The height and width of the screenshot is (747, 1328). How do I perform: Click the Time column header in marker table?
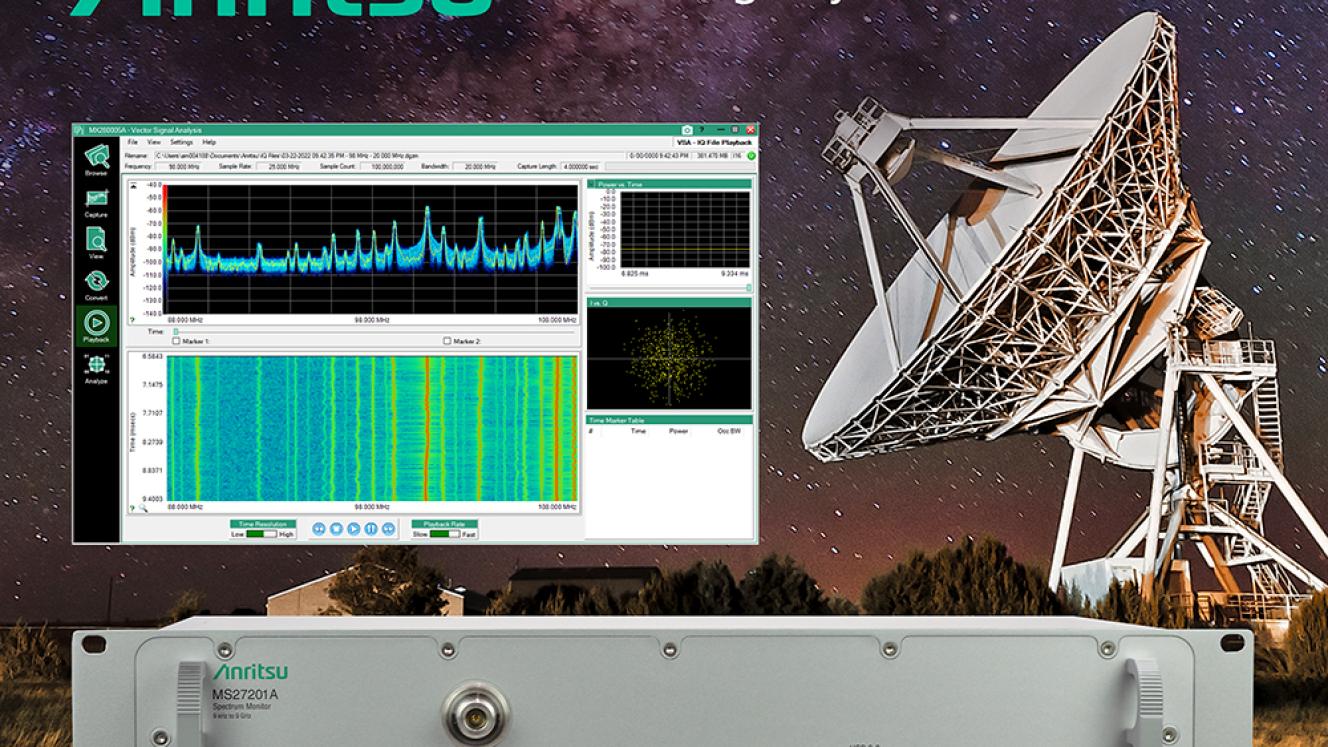(638, 431)
